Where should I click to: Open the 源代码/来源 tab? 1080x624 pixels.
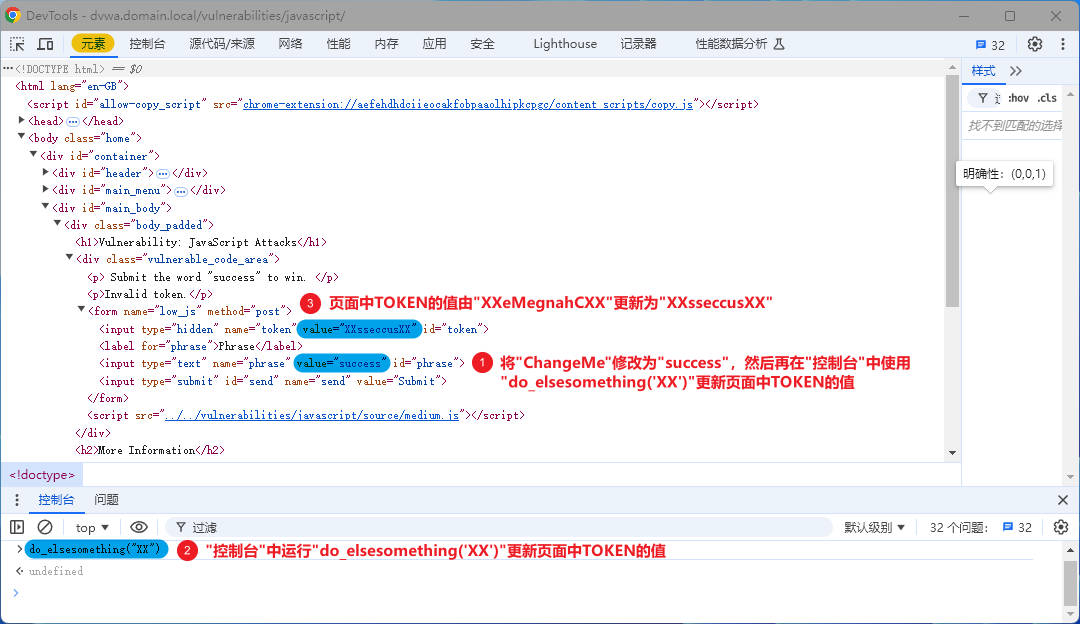click(222, 44)
